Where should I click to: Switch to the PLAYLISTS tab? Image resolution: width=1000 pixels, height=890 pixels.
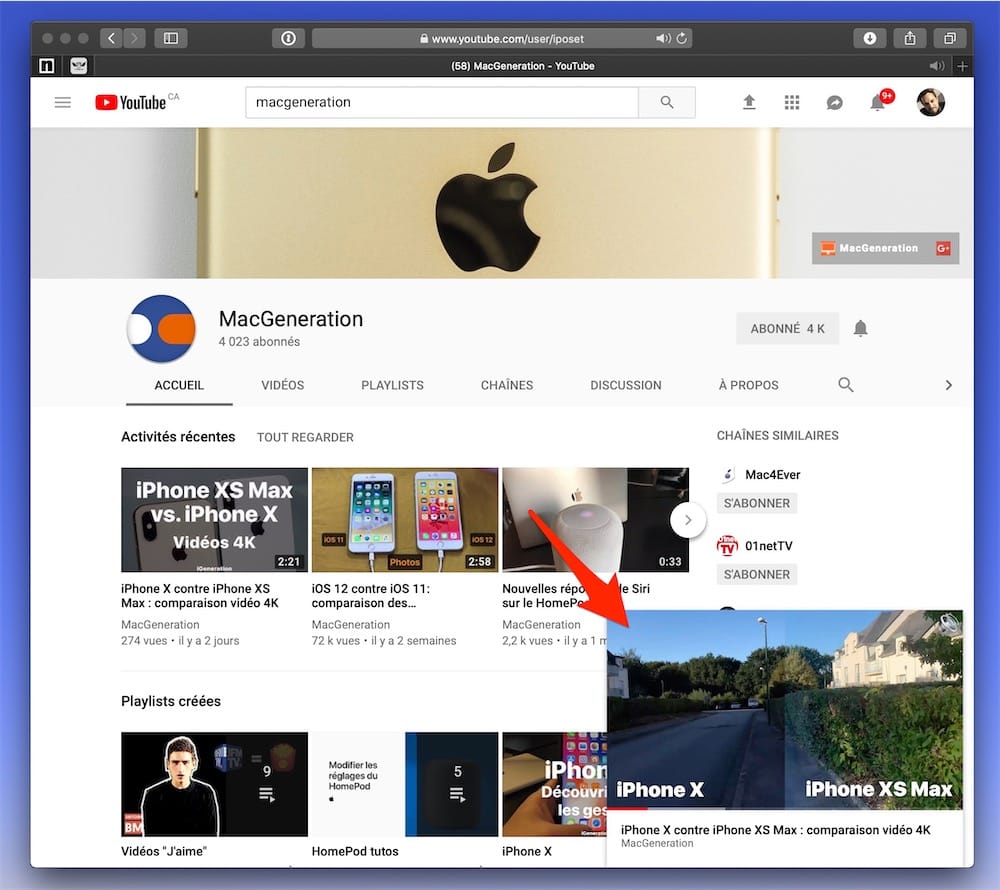point(392,385)
